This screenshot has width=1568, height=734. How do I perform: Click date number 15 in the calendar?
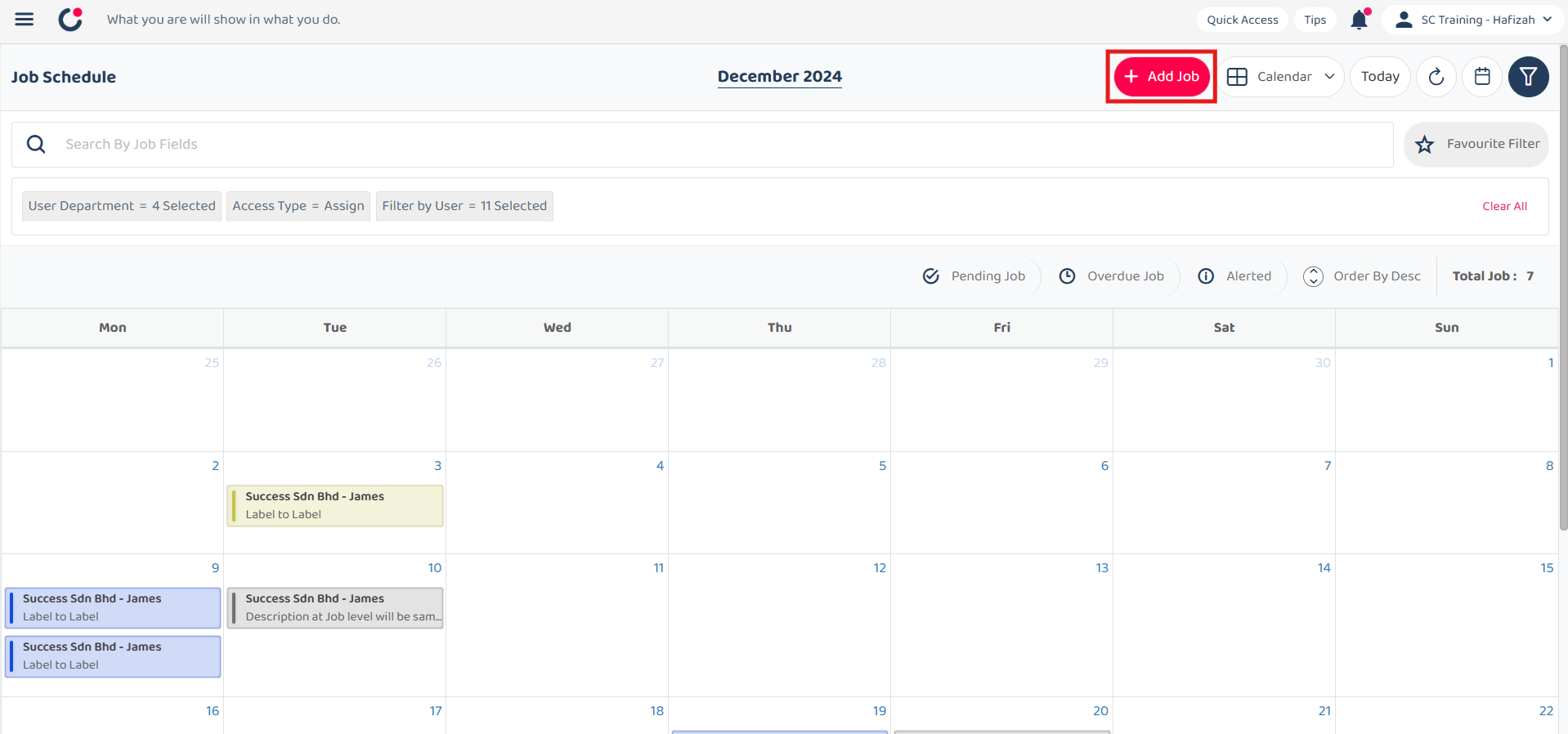pyautogui.click(x=1547, y=568)
